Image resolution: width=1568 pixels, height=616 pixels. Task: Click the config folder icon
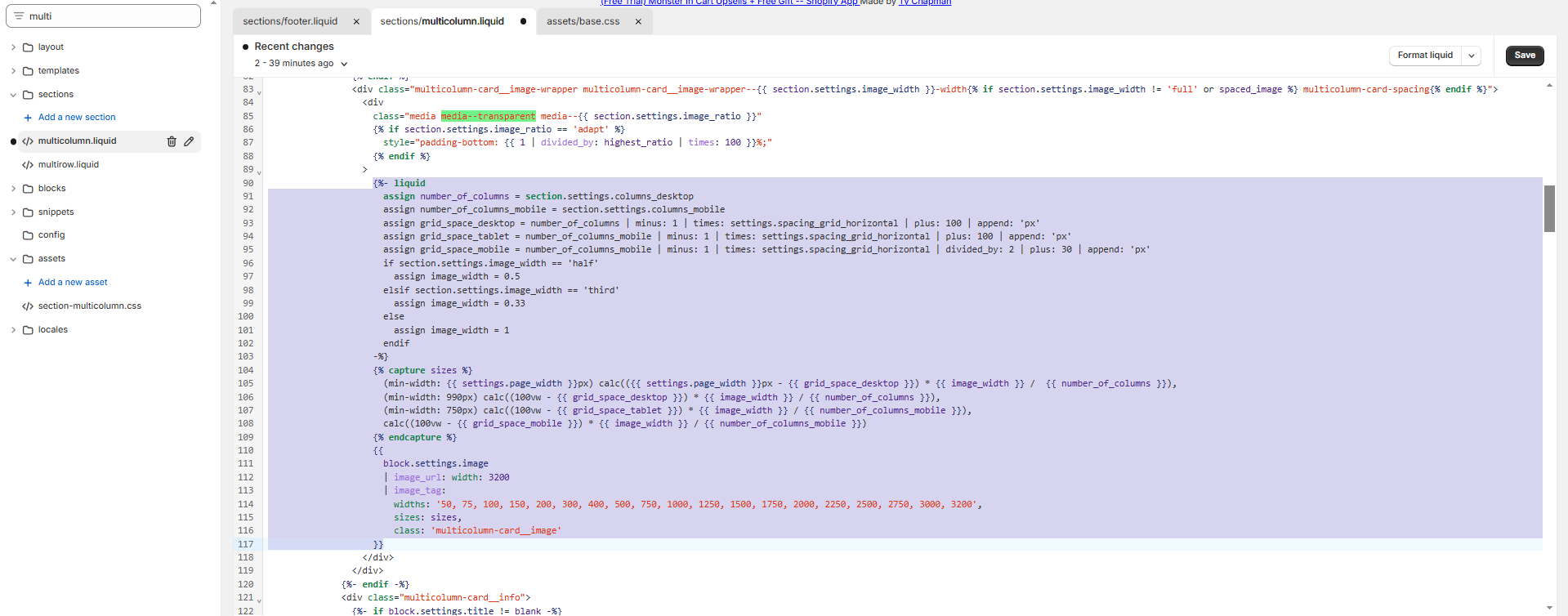[x=28, y=235]
